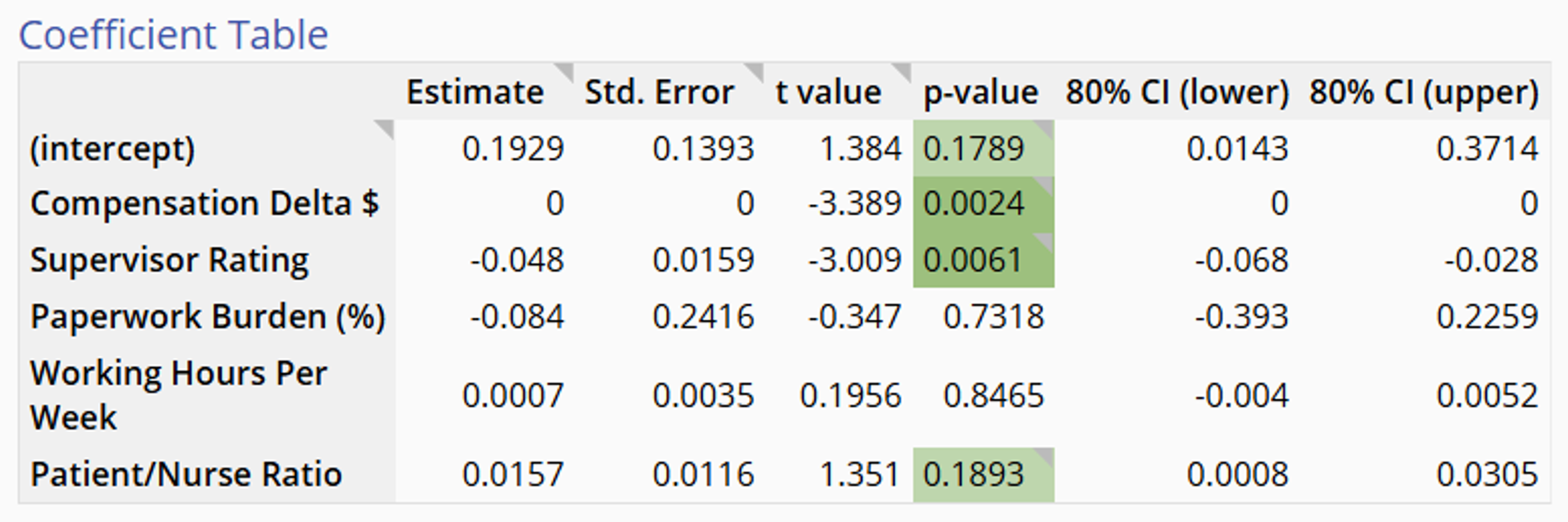Screen dimensions: 1568x522
Task: Select the t value column header
Action: (x=829, y=92)
